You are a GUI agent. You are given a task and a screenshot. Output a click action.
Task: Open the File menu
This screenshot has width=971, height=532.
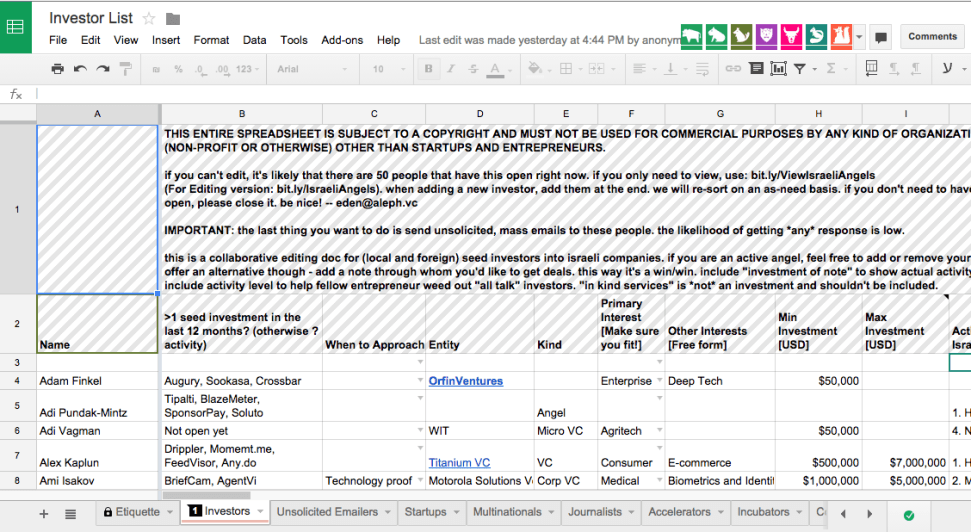pyautogui.click(x=58, y=40)
